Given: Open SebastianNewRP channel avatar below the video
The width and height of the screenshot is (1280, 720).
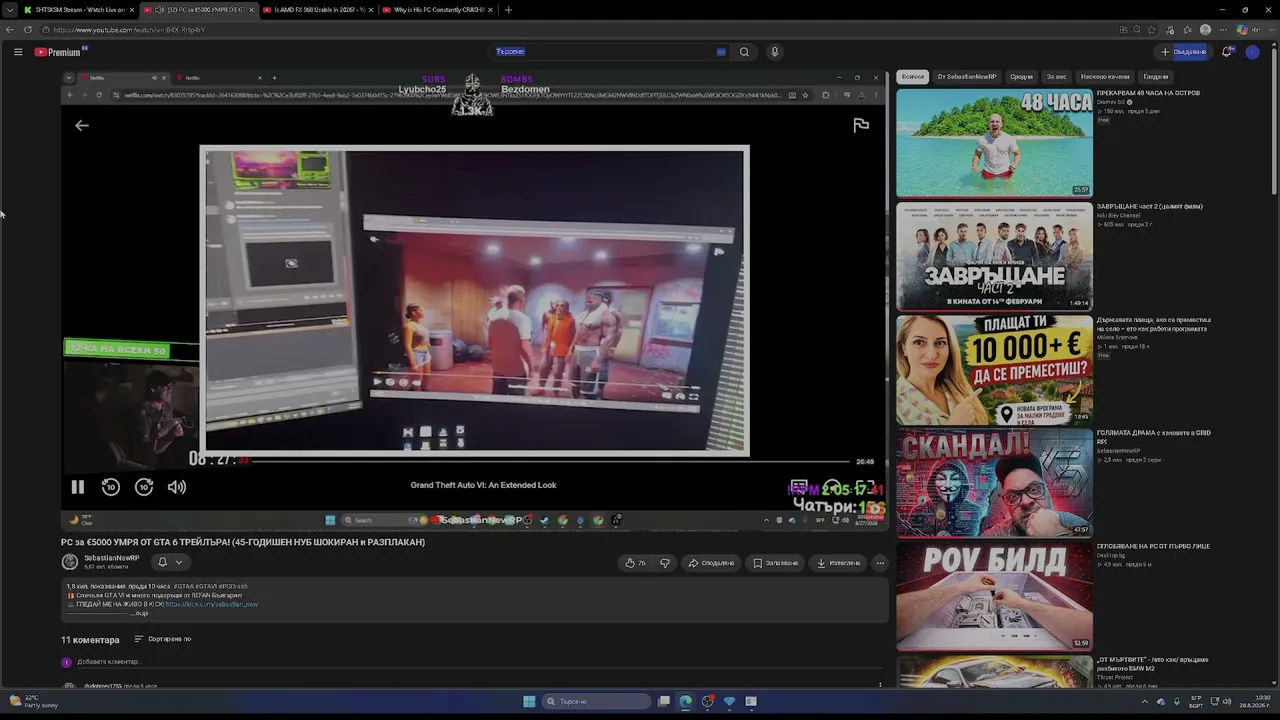Looking at the screenshot, I should click(x=70, y=562).
